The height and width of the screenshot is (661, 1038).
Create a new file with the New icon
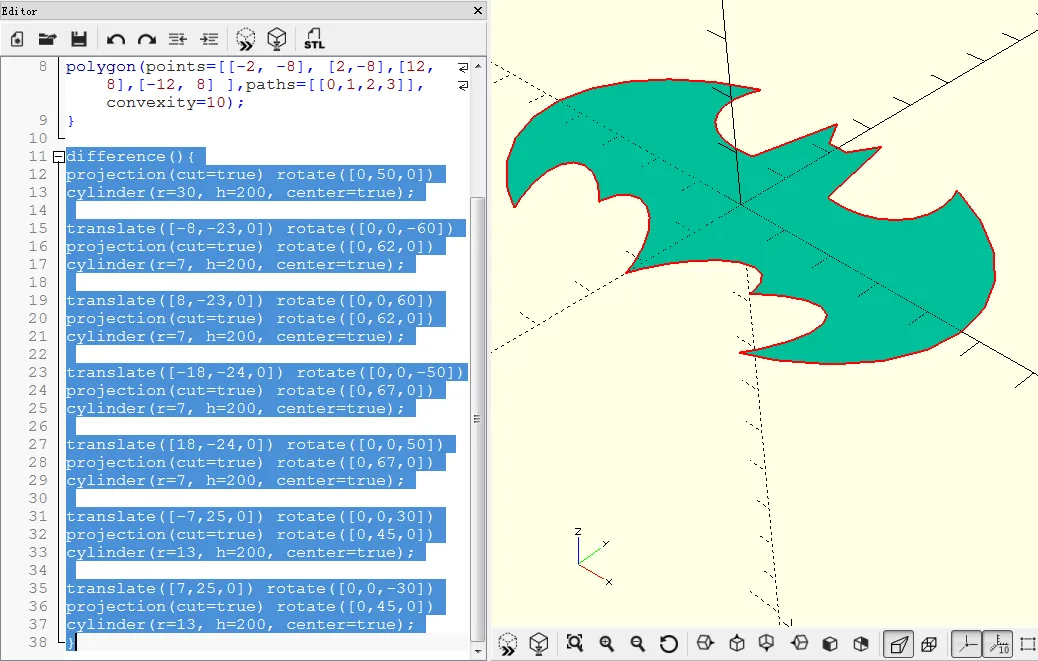tap(17, 39)
